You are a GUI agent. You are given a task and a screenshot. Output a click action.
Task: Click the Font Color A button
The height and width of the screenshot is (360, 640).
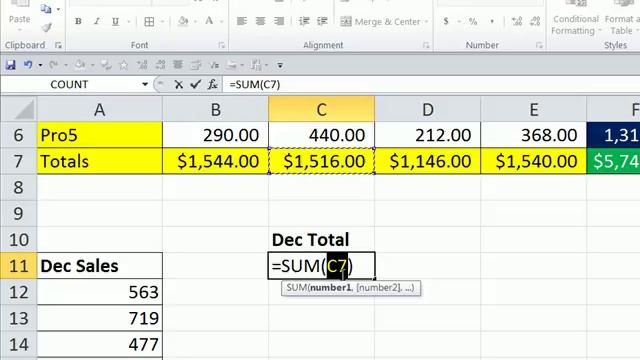[x=209, y=21]
